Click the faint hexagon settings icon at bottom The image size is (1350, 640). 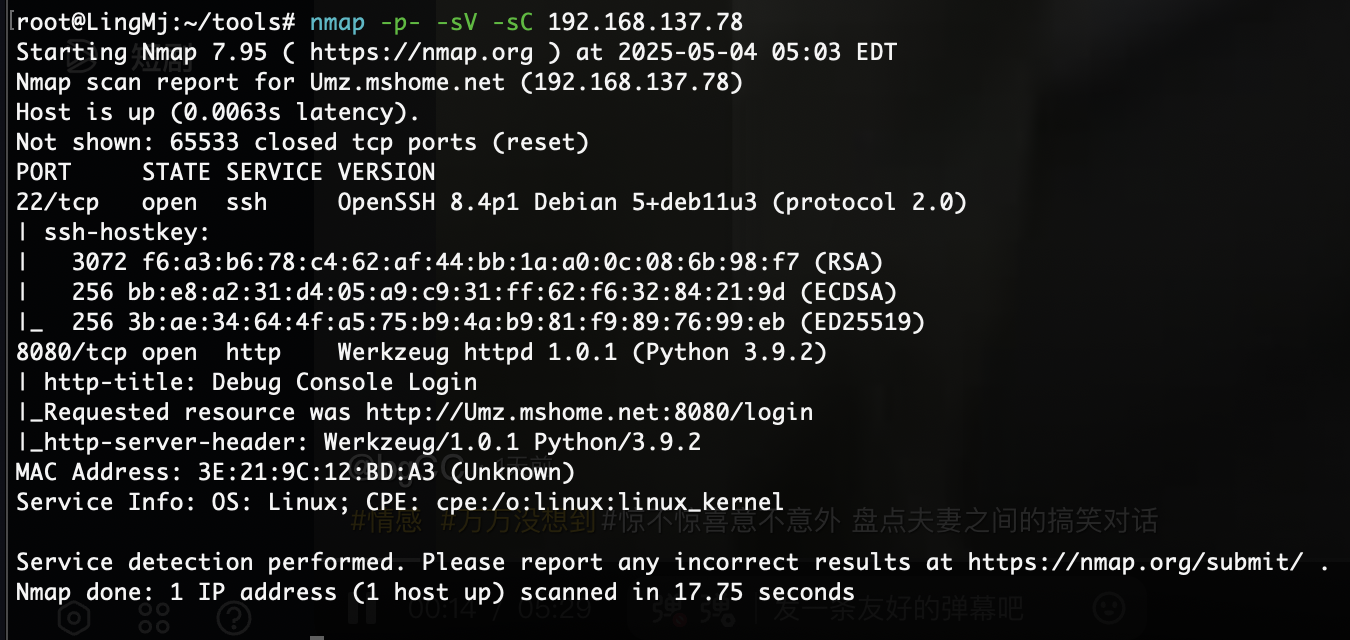(74, 617)
